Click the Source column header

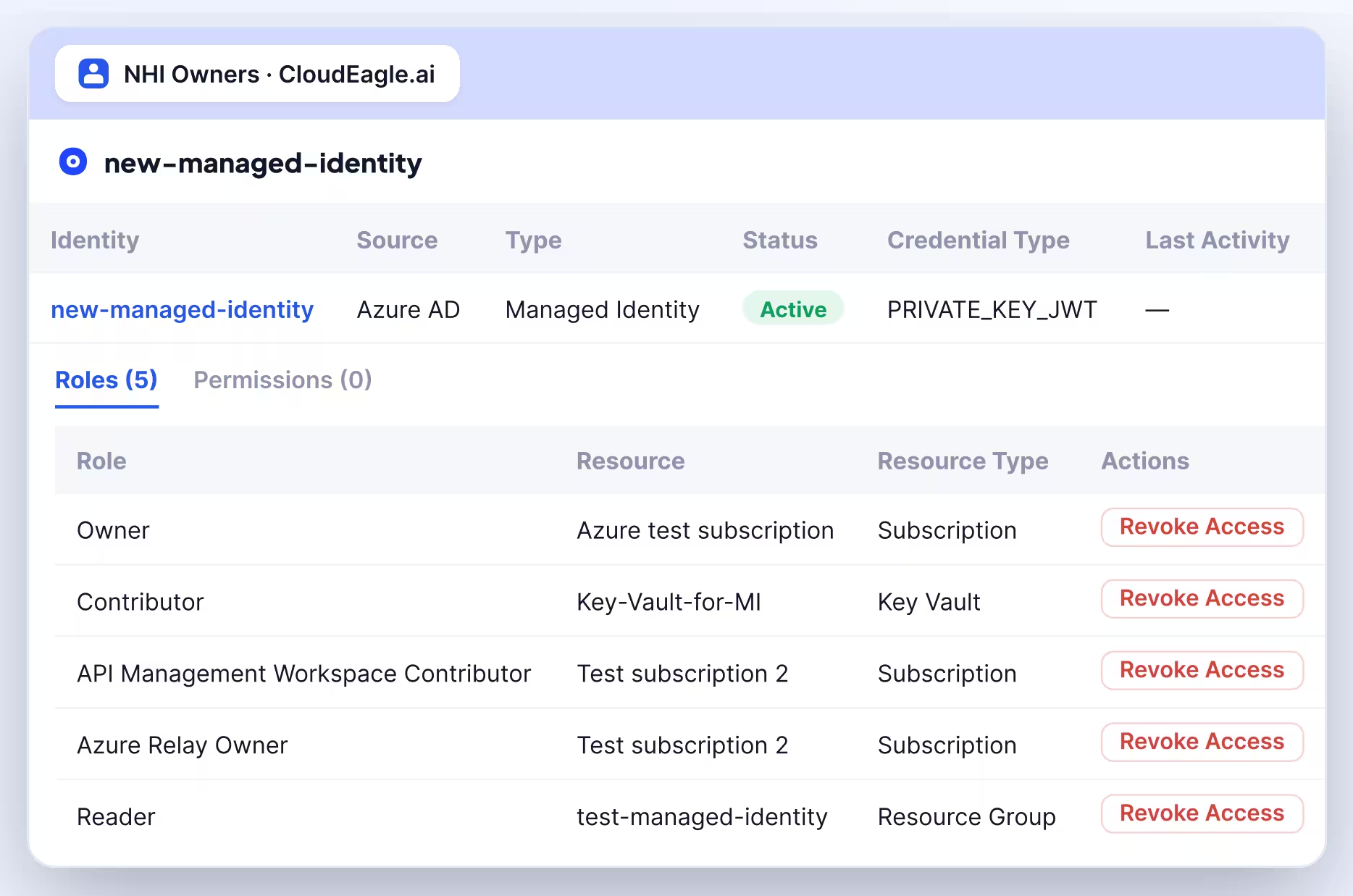point(397,240)
